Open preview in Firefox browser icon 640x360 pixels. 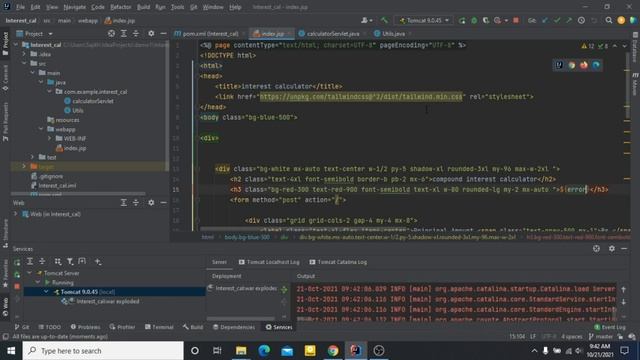click(584, 65)
